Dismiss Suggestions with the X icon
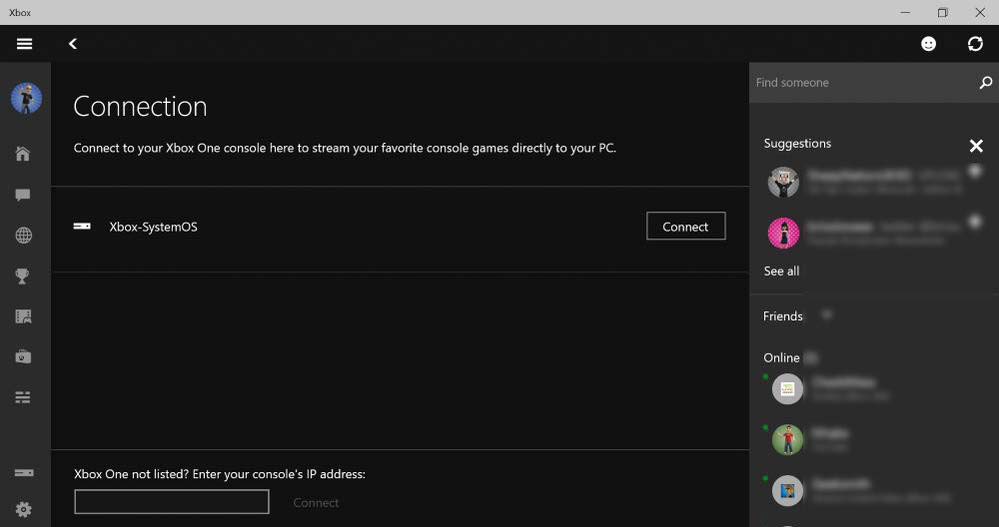Image resolution: width=999 pixels, height=527 pixels. point(976,146)
